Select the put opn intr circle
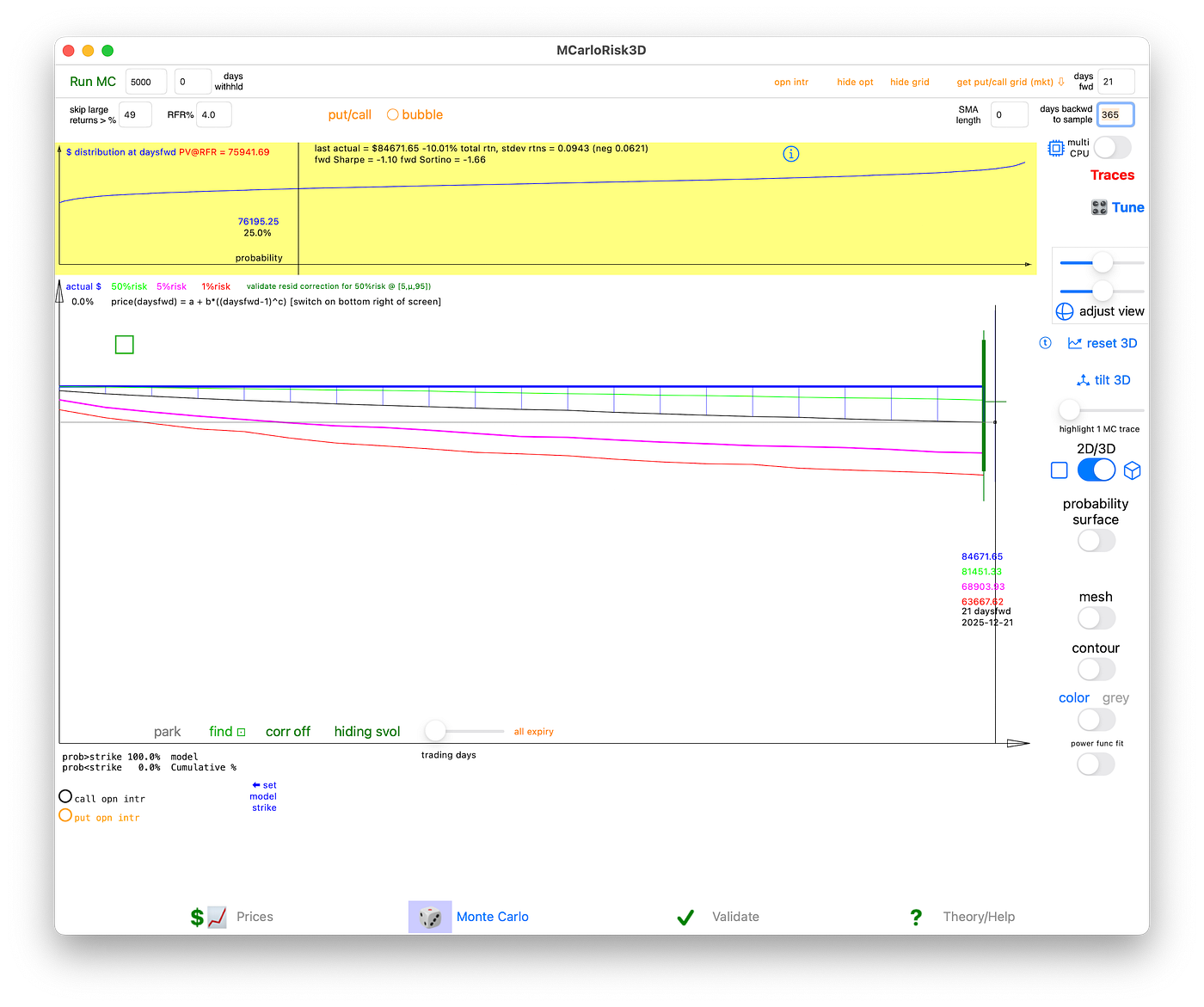The height and width of the screenshot is (1007, 1204). coord(65,815)
